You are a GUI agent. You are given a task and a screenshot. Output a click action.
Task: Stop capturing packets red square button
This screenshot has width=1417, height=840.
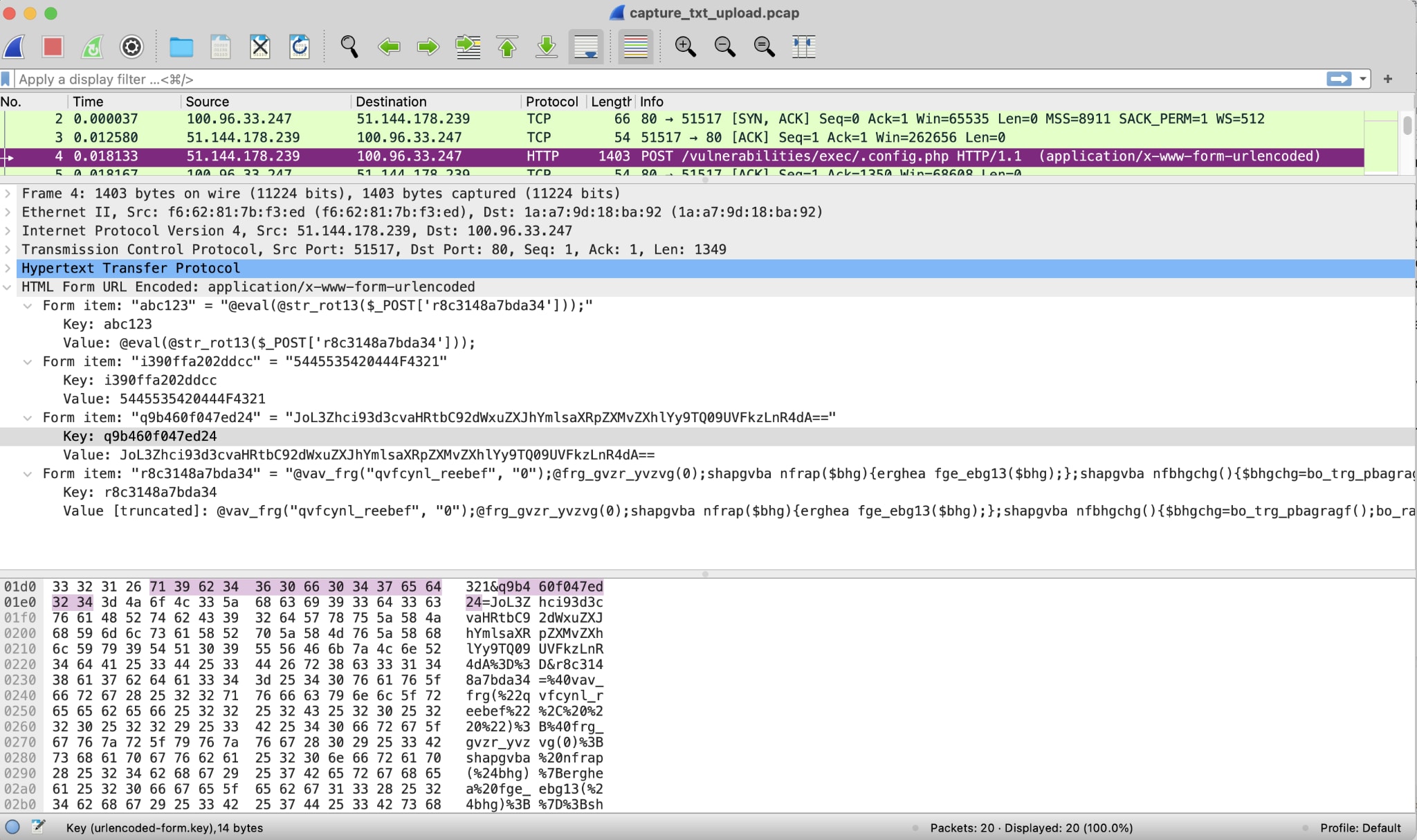[53, 47]
